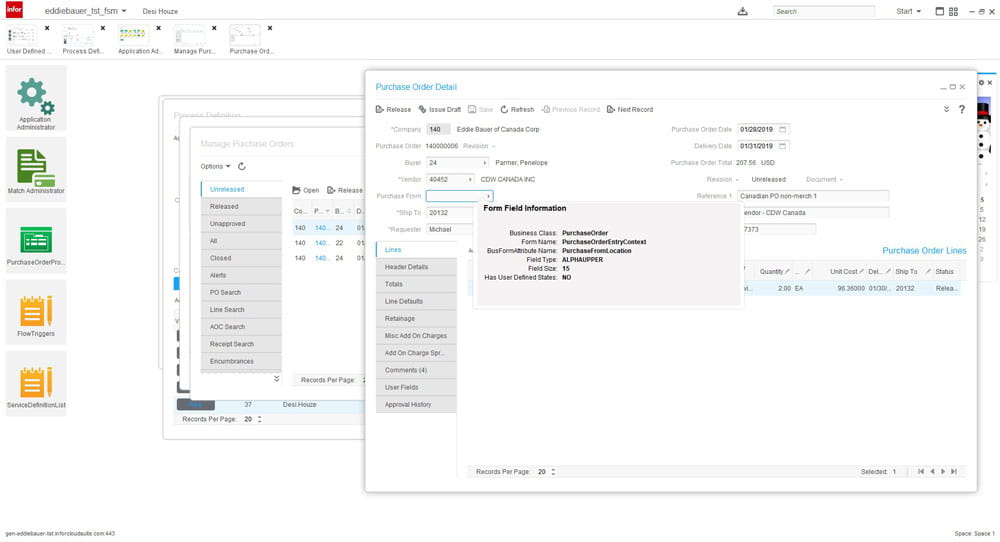Open Purchase Order Date calendar picker
The image size is (1000, 542).
coord(783,129)
